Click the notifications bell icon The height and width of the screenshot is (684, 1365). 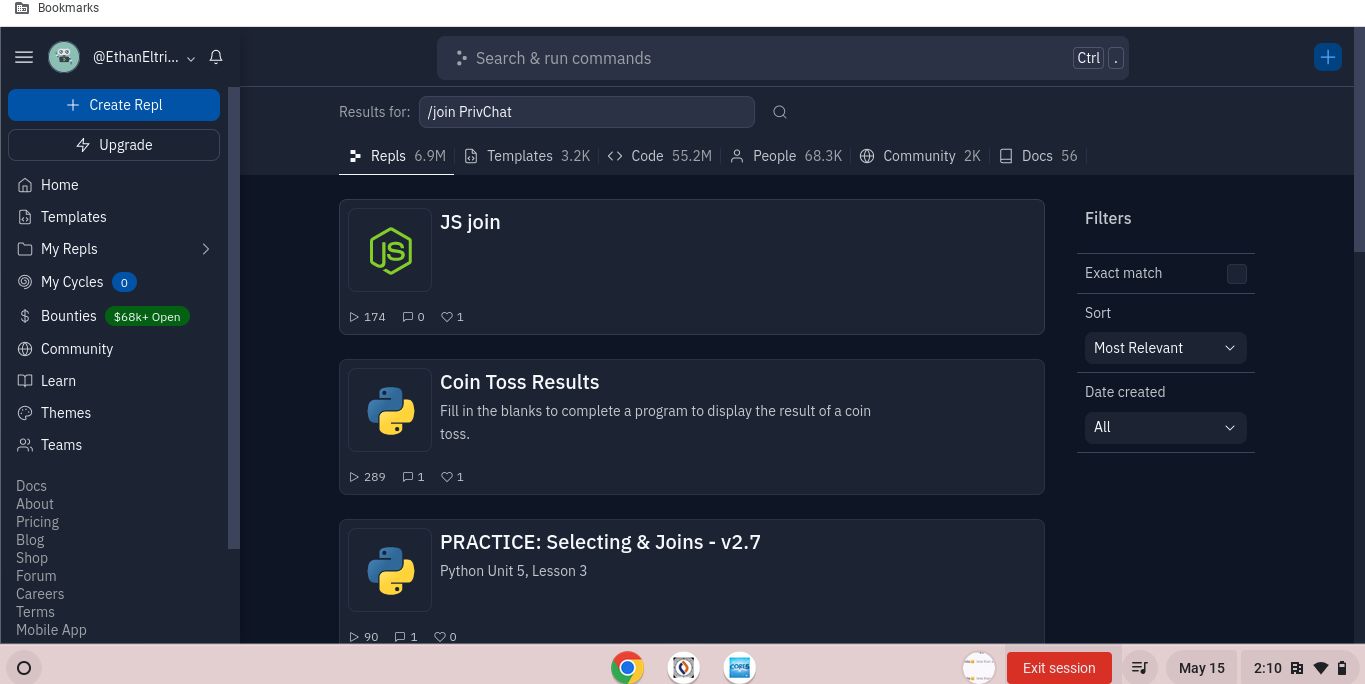coord(216,58)
